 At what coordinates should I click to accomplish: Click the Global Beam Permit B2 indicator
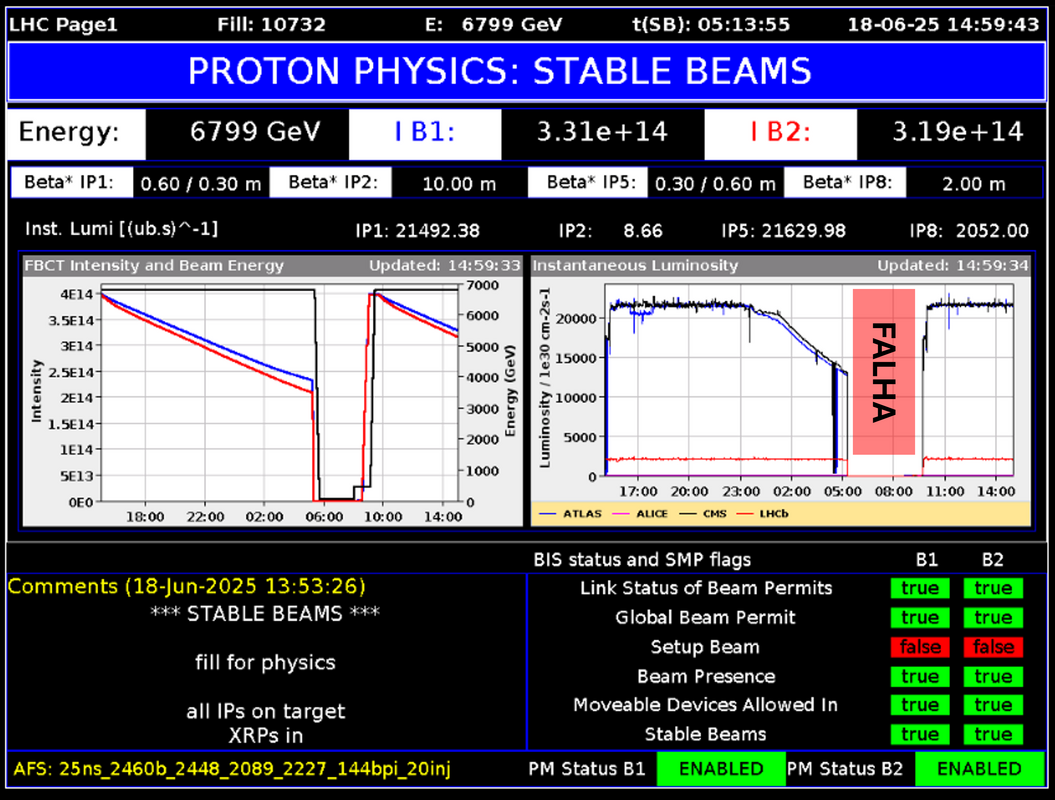coord(993,618)
